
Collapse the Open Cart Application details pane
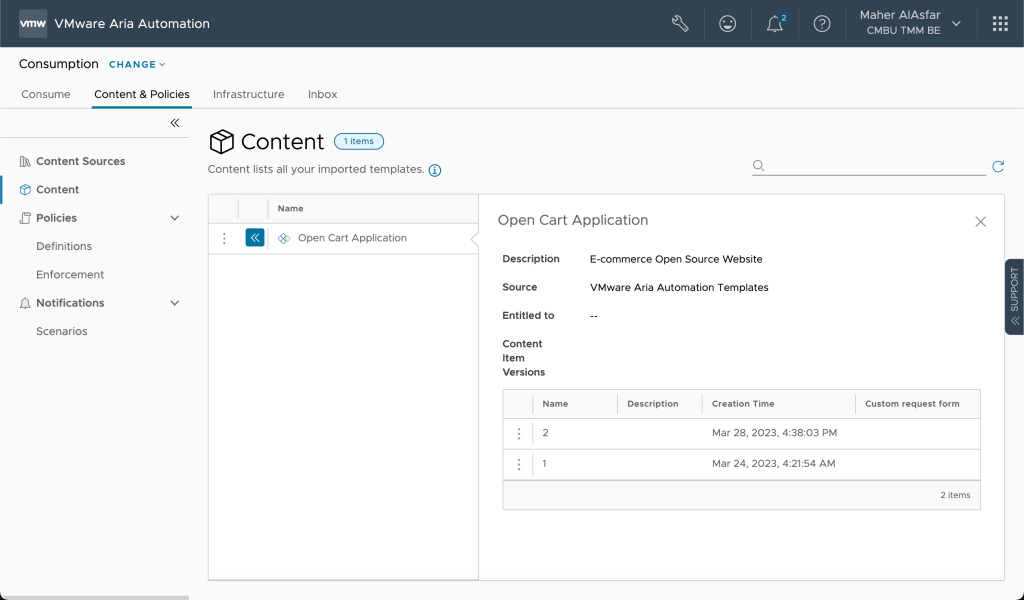[255, 238]
